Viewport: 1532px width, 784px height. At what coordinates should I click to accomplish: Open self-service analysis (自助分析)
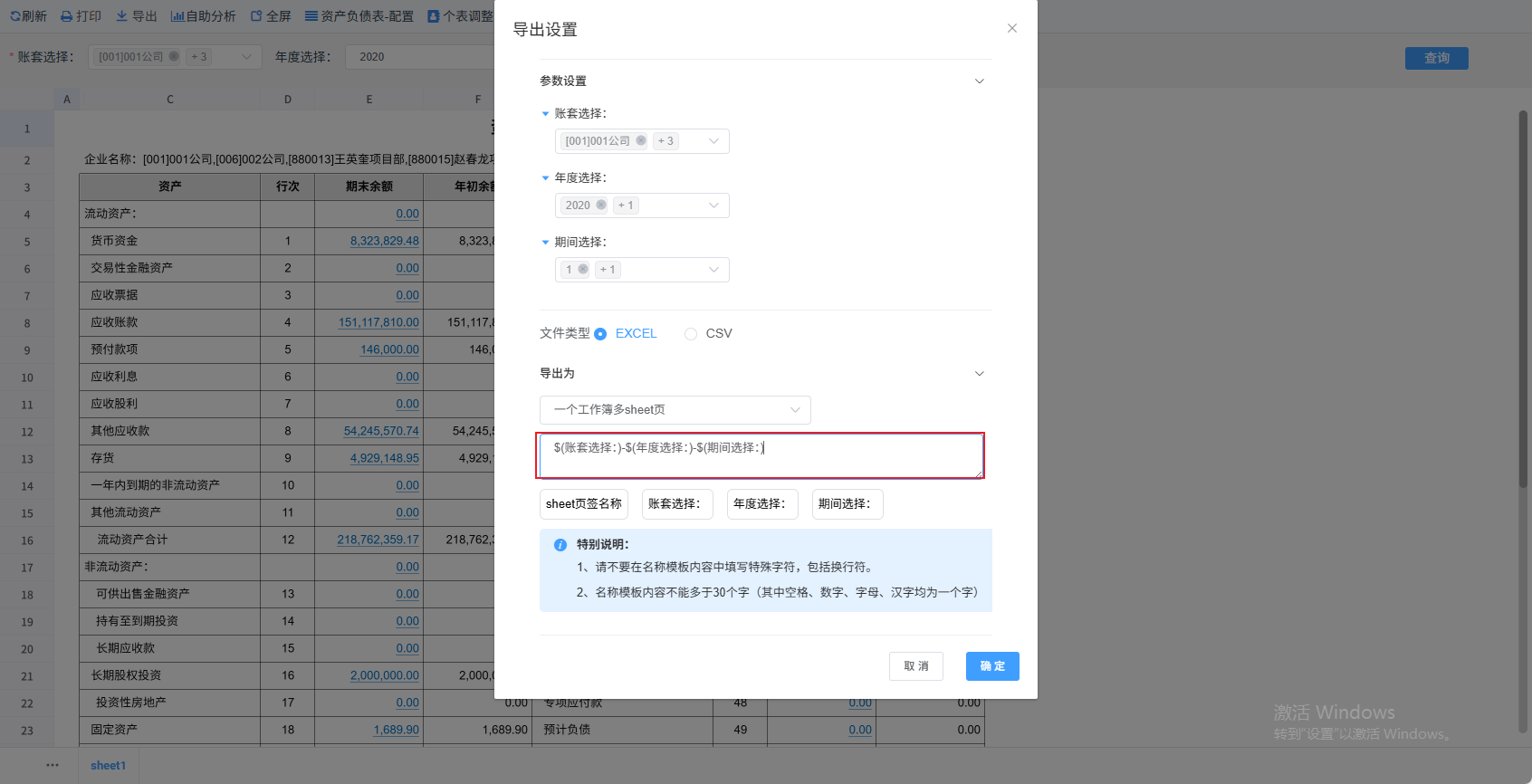coord(178,16)
